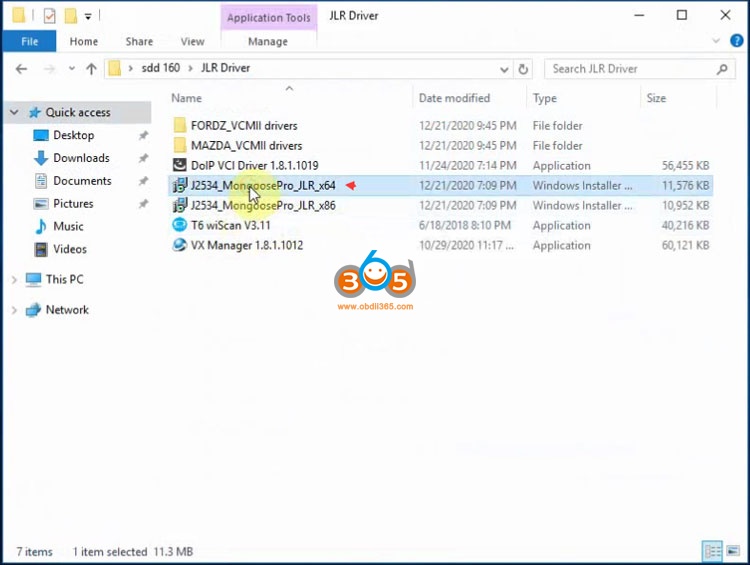
Task: Select the file name "VX Manager 1.8.1.1012"
Action: (247, 245)
